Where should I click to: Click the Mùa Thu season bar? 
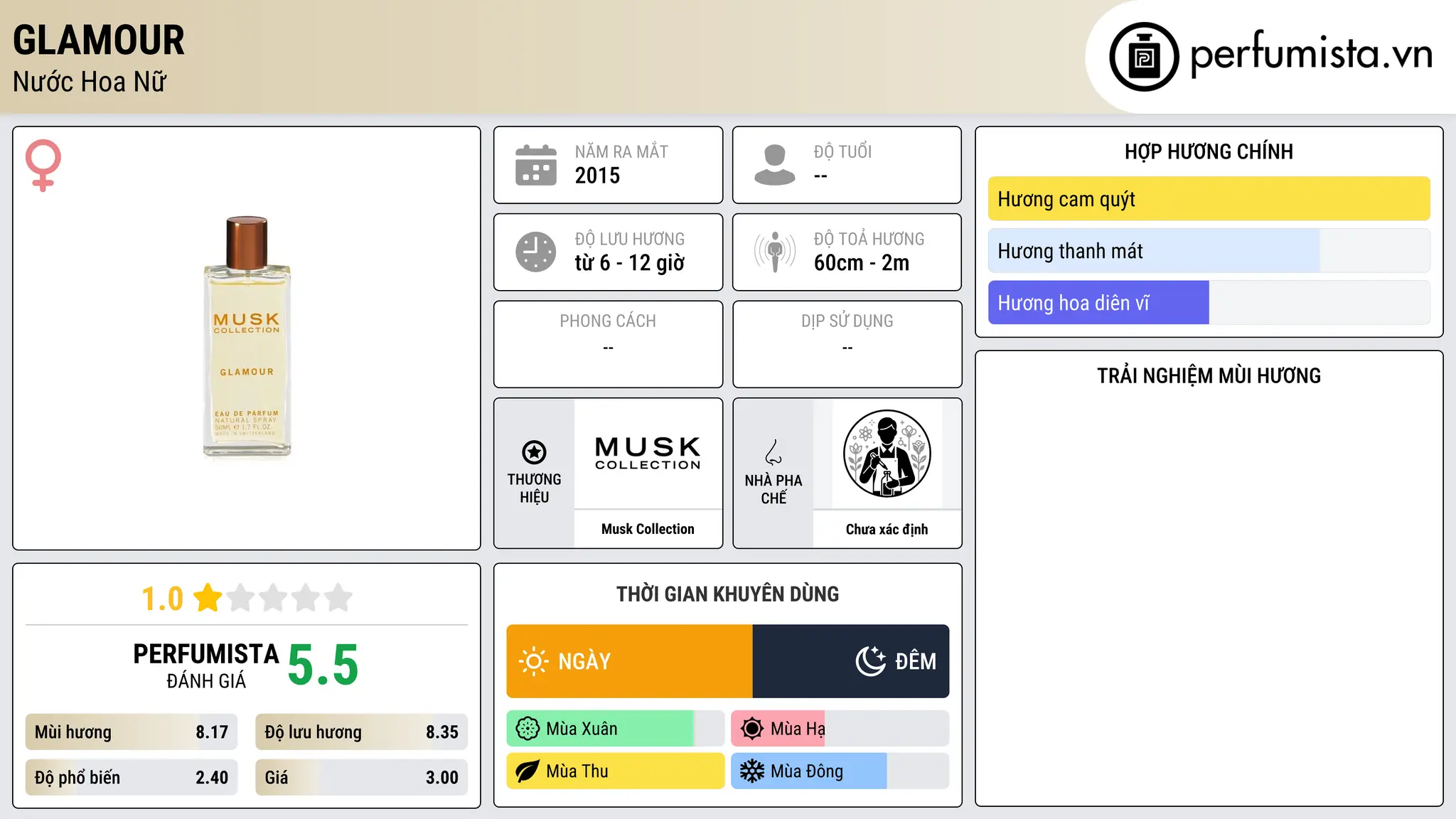[x=616, y=771]
